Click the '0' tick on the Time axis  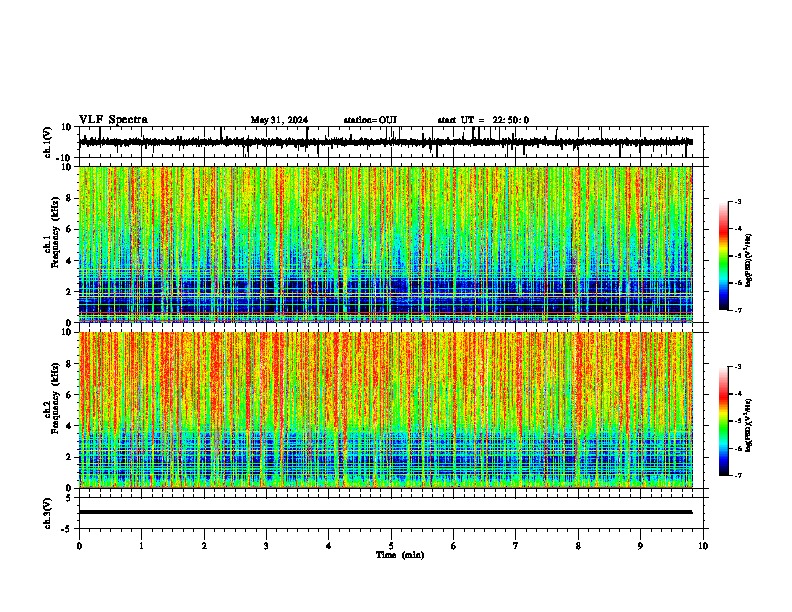(x=79, y=546)
